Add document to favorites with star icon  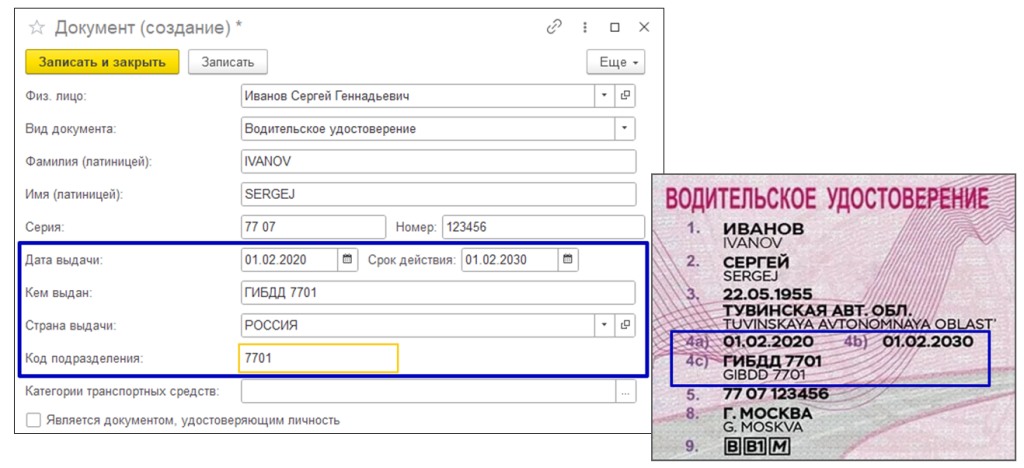coord(37,28)
